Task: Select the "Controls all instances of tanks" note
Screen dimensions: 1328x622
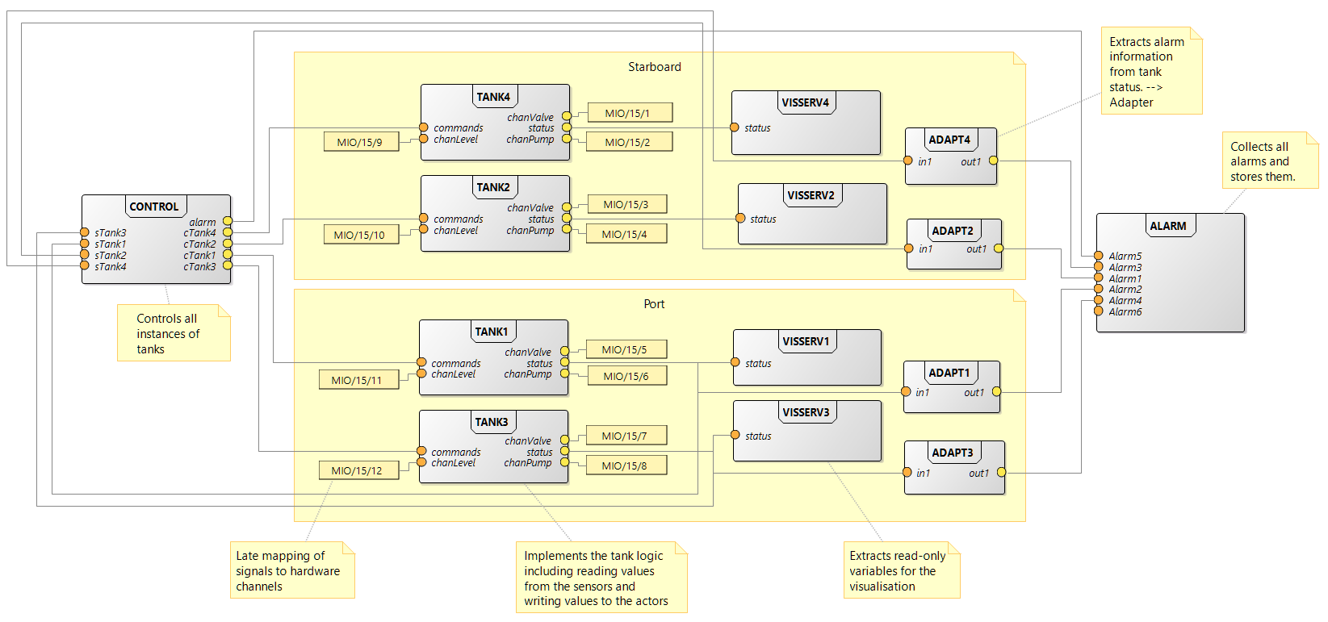Action: pyautogui.click(x=168, y=333)
